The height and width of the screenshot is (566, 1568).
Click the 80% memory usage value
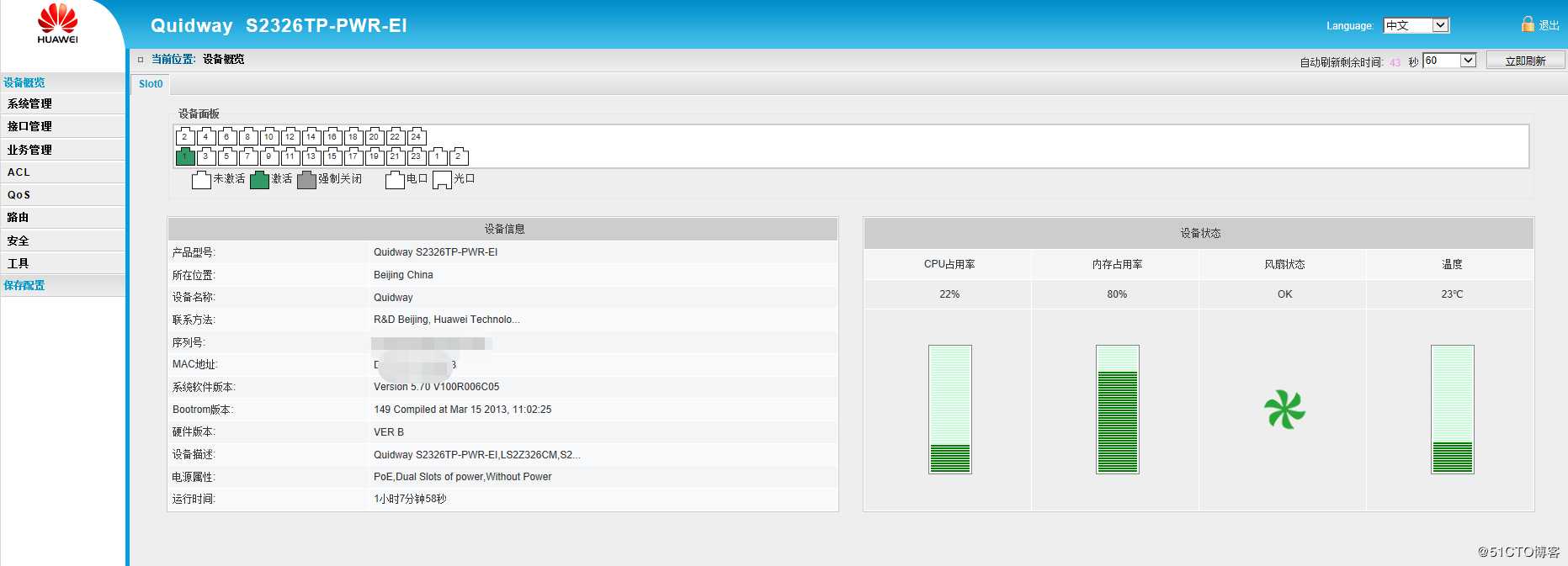point(1117,294)
